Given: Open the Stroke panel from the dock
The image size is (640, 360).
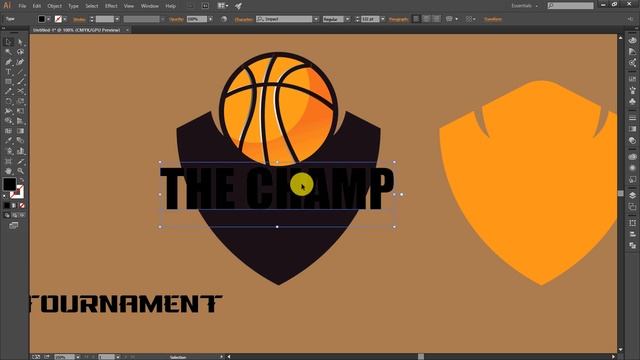Looking at the screenshot, I should tap(632, 118).
